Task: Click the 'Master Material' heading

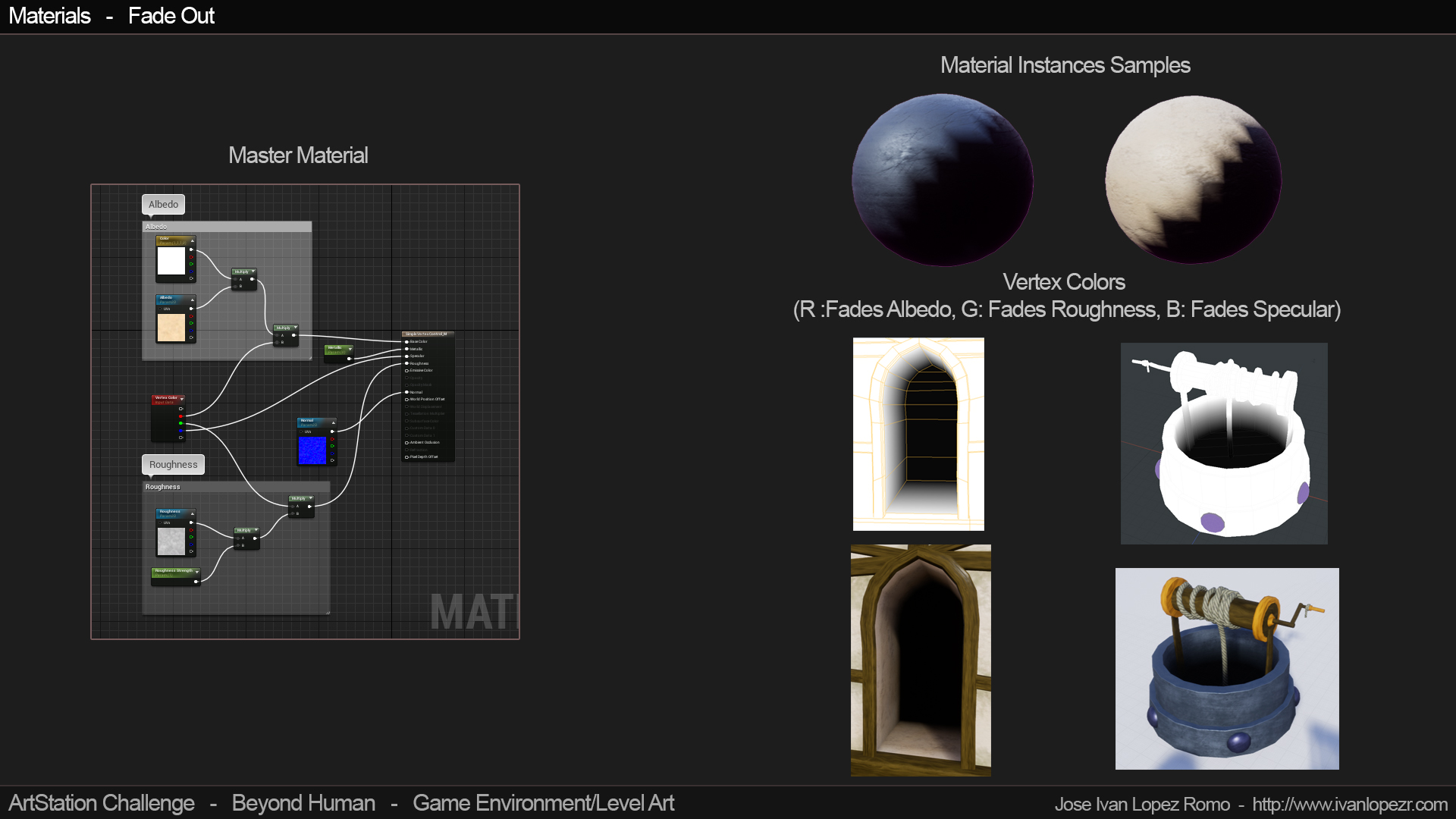Action: (x=298, y=155)
